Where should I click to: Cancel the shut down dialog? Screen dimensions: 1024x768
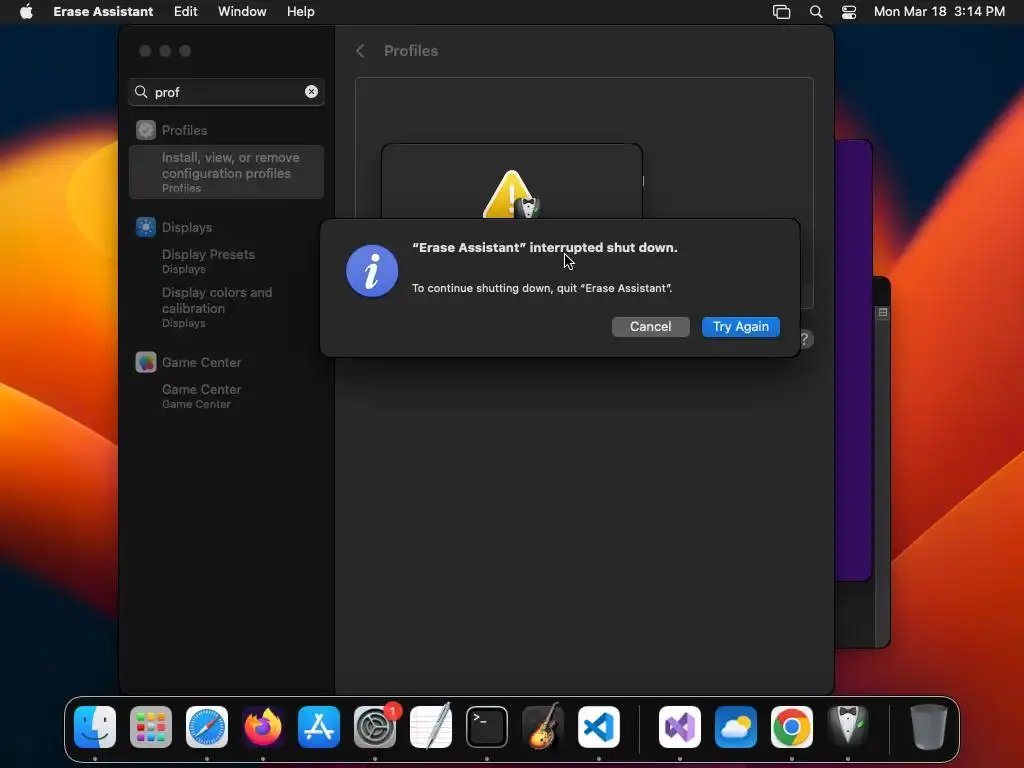click(x=650, y=327)
